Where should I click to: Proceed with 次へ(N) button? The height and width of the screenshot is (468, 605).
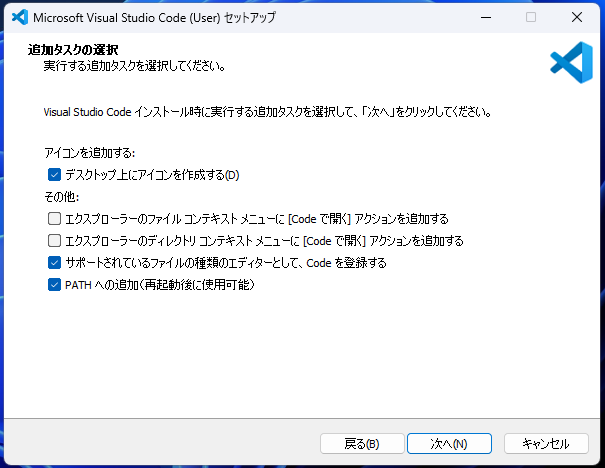(449, 444)
